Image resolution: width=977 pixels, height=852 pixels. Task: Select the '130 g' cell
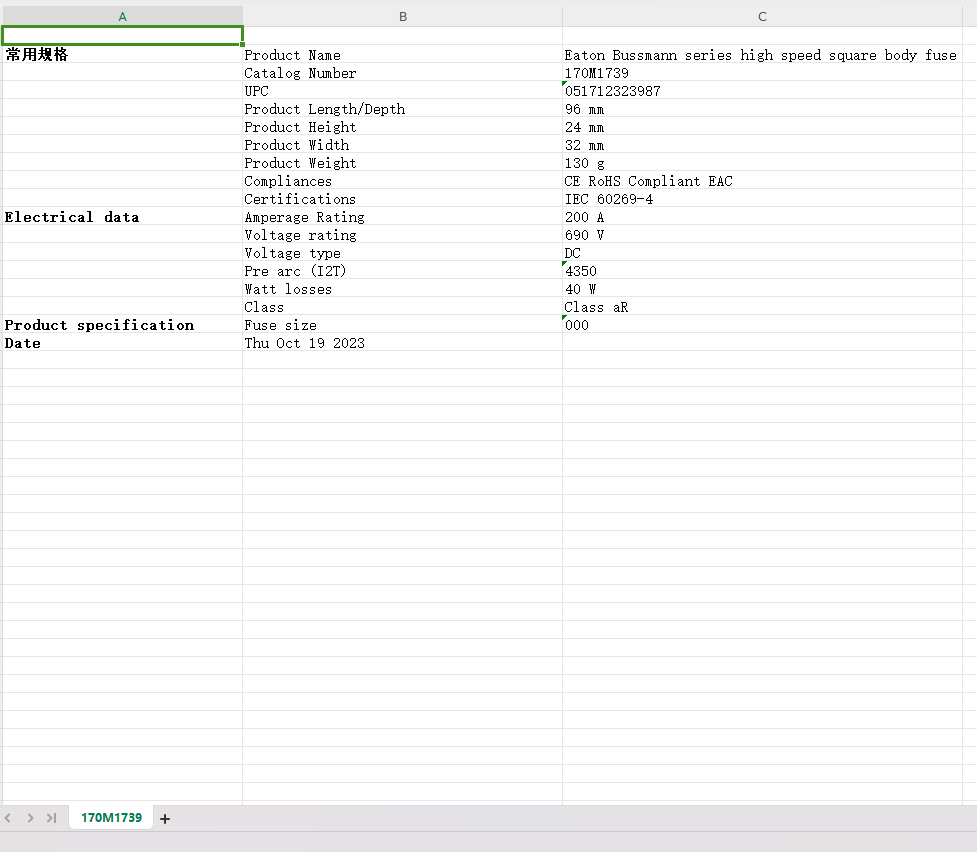coord(762,163)
